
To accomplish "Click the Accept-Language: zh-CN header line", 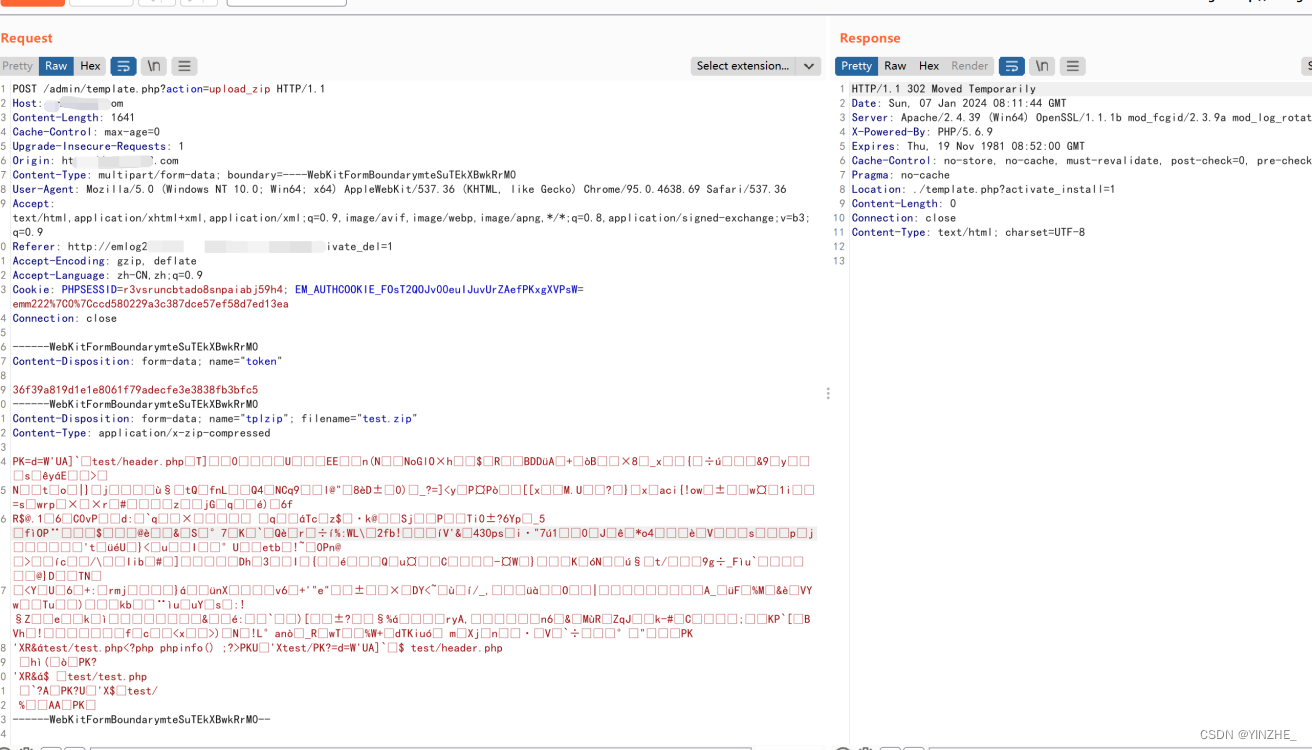I will click(x=107, y=276).
